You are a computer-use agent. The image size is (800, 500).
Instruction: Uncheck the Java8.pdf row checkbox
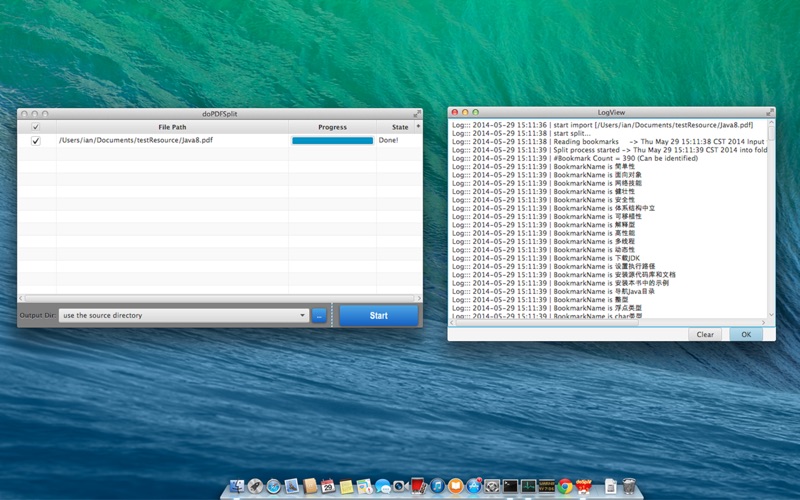point(36,140)
